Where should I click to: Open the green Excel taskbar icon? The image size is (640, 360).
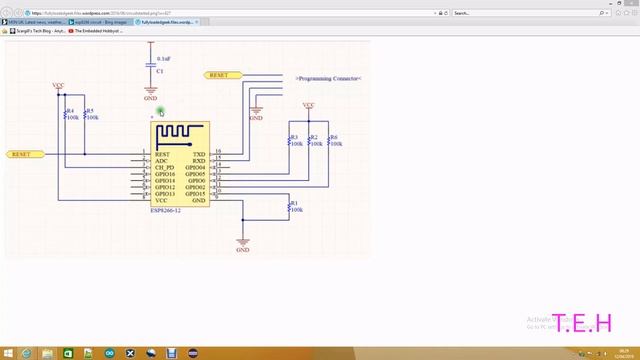pyautogui.click(x=68, y=353)
